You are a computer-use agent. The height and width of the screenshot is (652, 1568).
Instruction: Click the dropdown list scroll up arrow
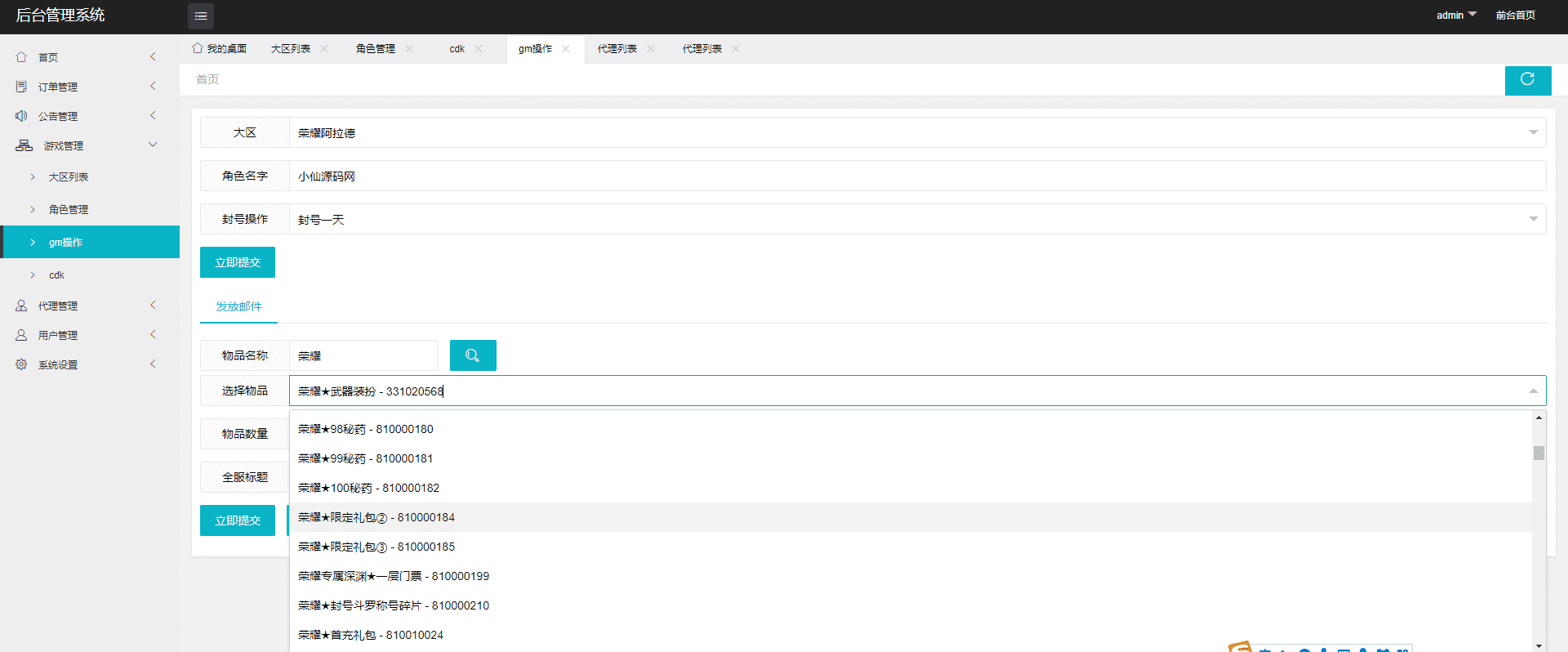(x=1539, y=418)
